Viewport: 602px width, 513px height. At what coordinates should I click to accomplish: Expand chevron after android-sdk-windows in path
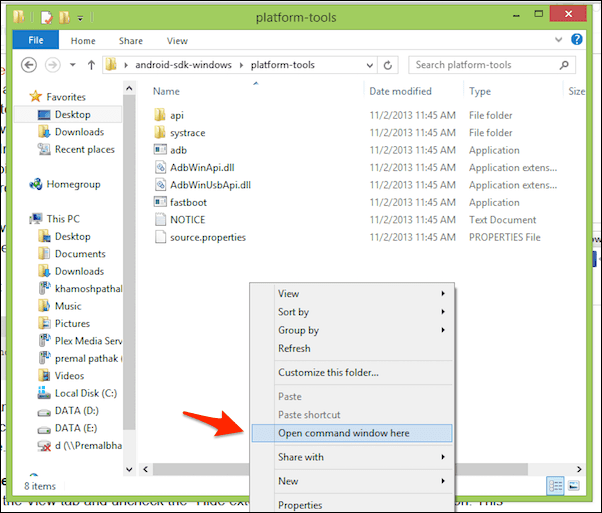pyautogui.click(x=241, y=65)
